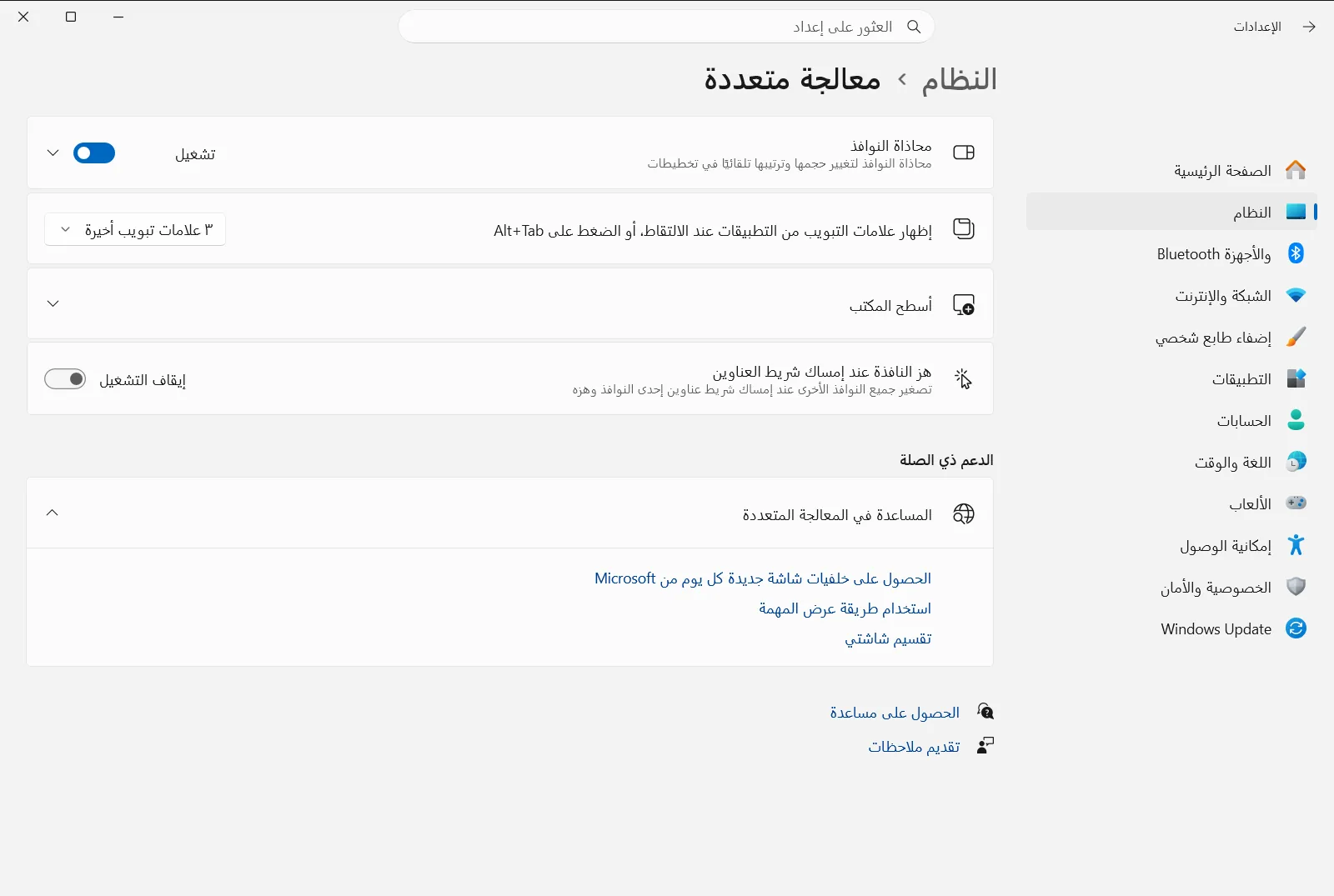The width and height of the screenshot is (1334, 896).
Task: Go to الخصوصية والأمان settings page
Action: pos(1171,587)
